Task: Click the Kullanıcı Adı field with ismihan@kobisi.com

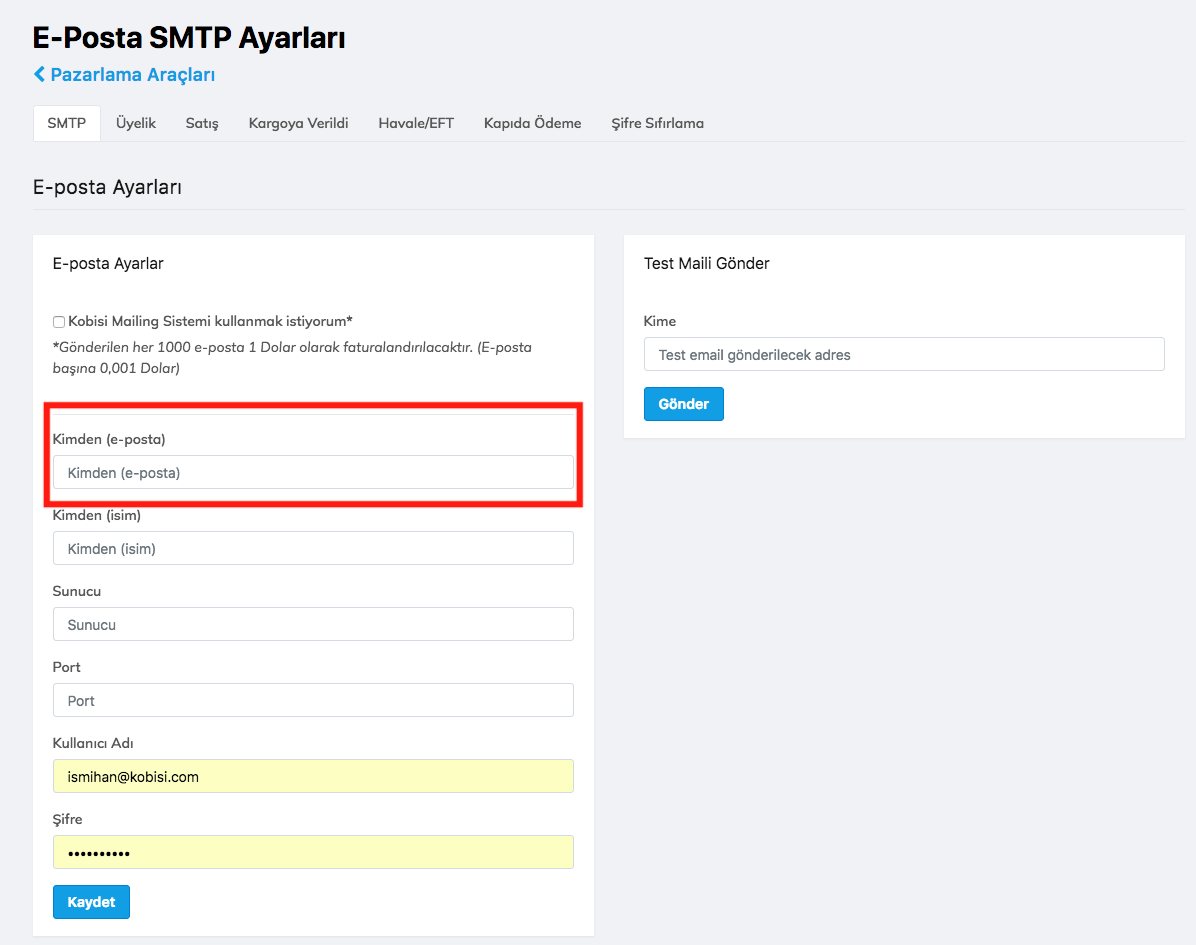Action: click(x=313, y=776)
